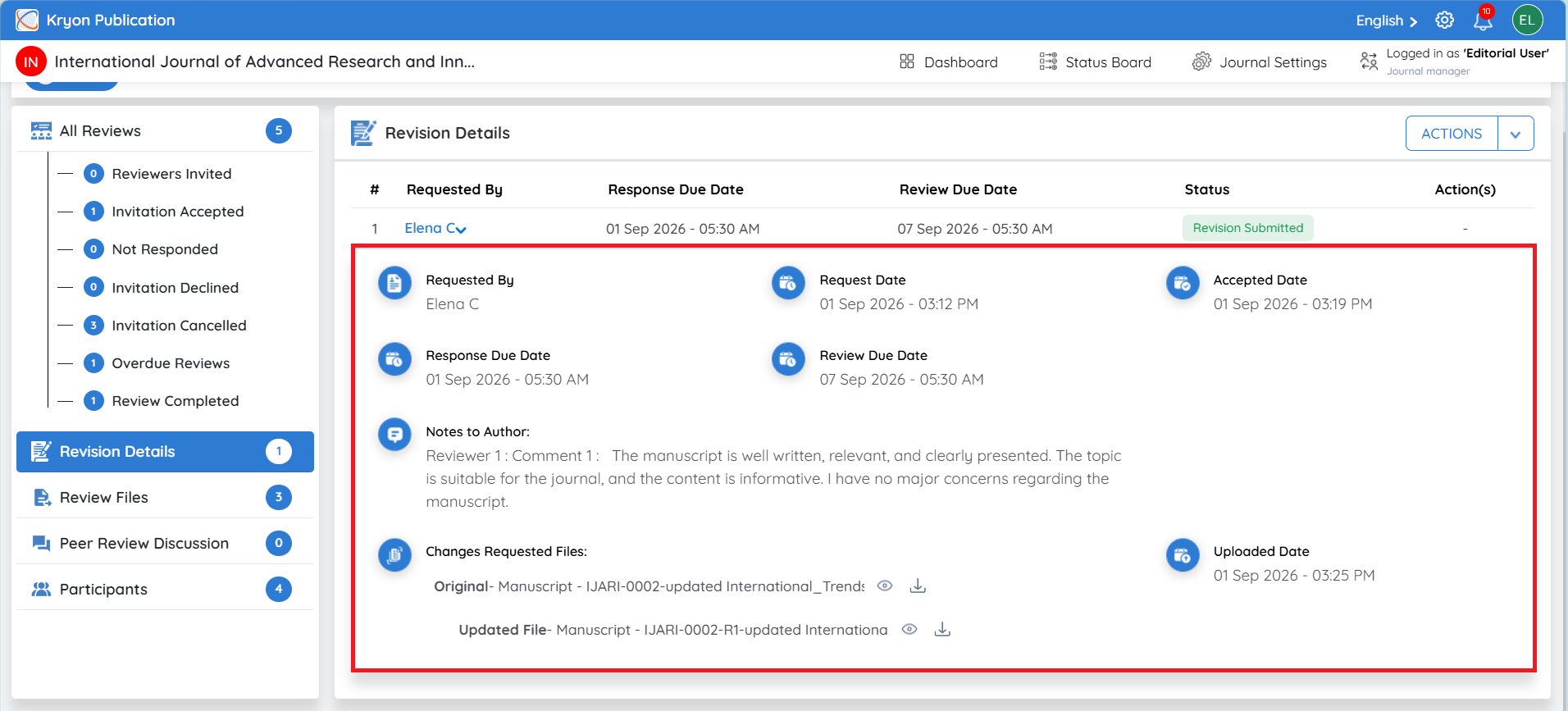The width and height of the screenshot is (1568, 711).
Task: Select All Reviews in the sidebar
Action: pos(165,131)
